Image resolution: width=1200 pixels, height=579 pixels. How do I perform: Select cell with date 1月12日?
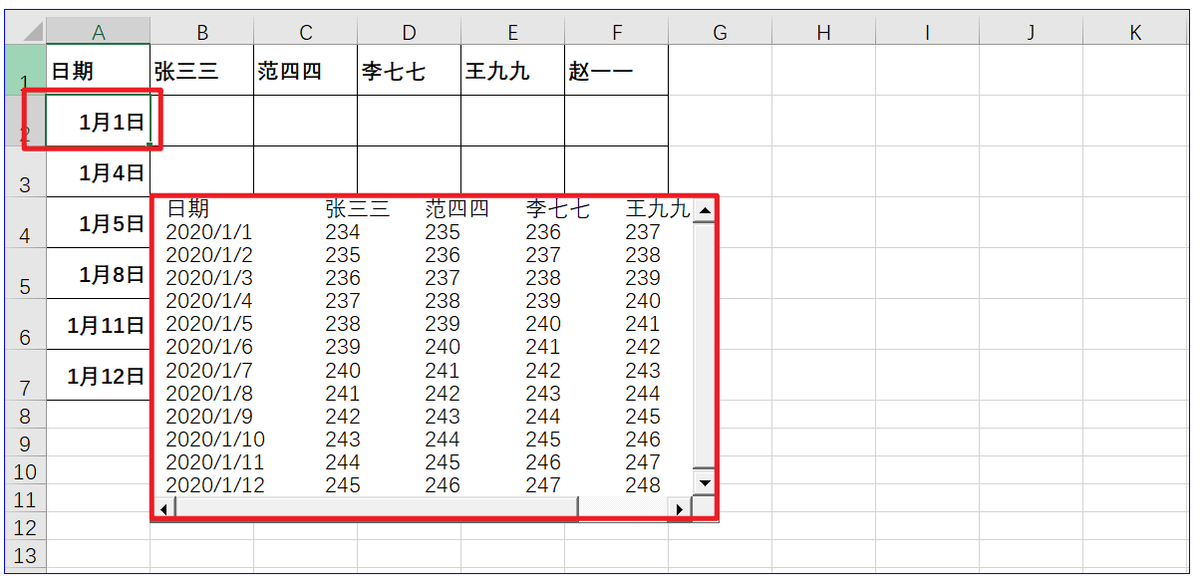click(98, 376)
